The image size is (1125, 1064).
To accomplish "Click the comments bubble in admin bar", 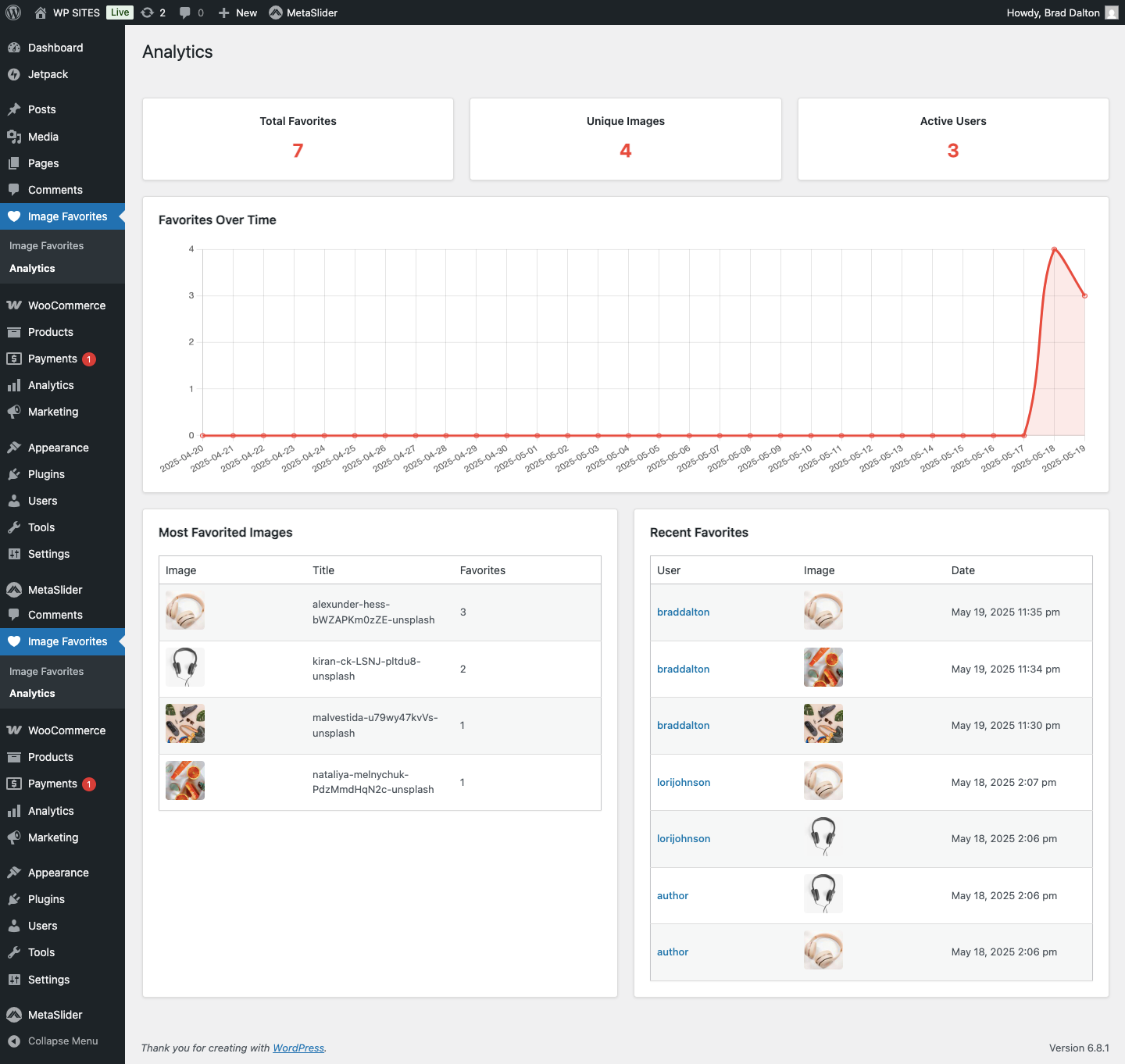I will (191, 12).
